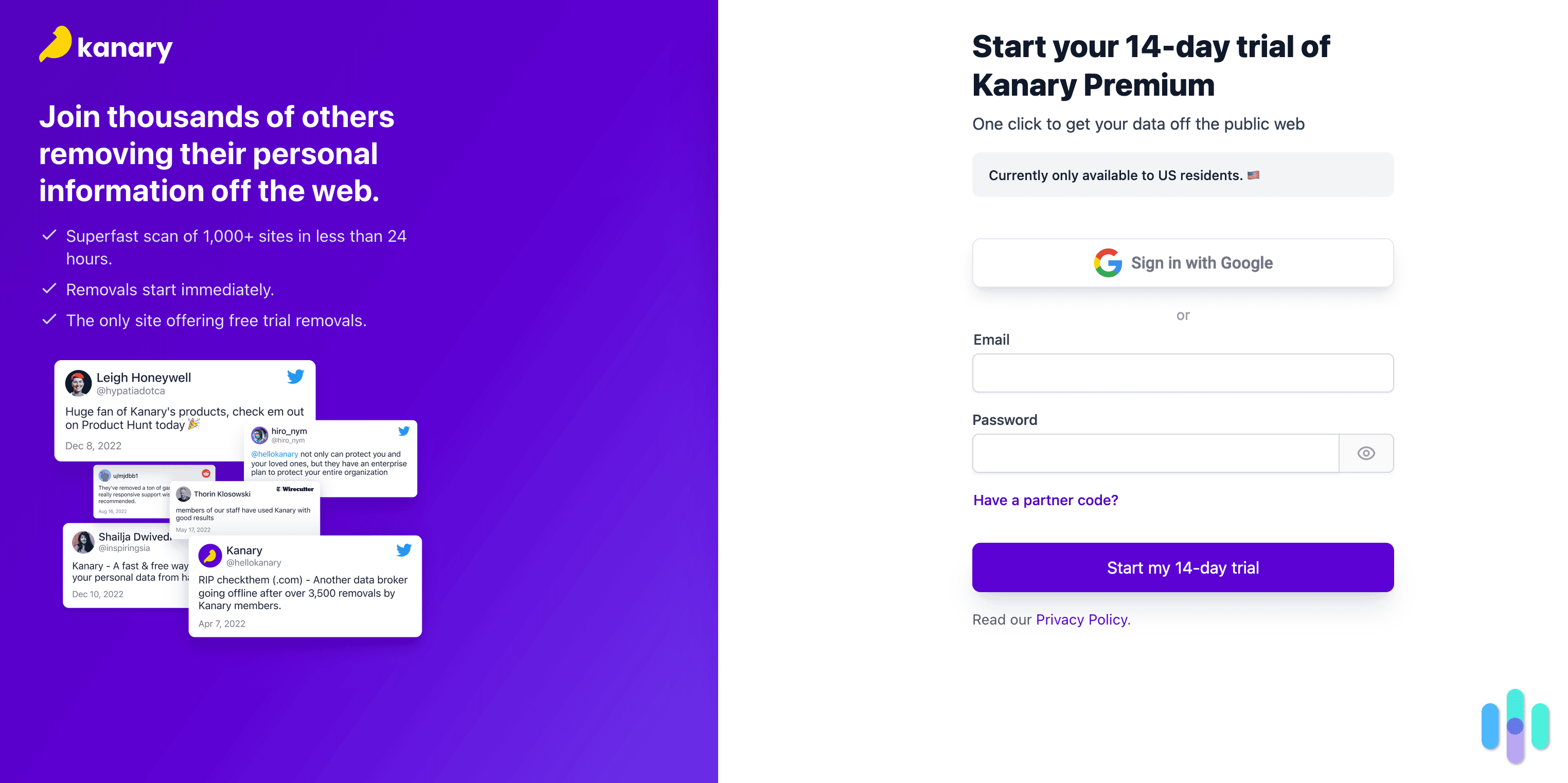1568x783 pixels.
Task: Click the Google G icon
Action: (1108, 262)
